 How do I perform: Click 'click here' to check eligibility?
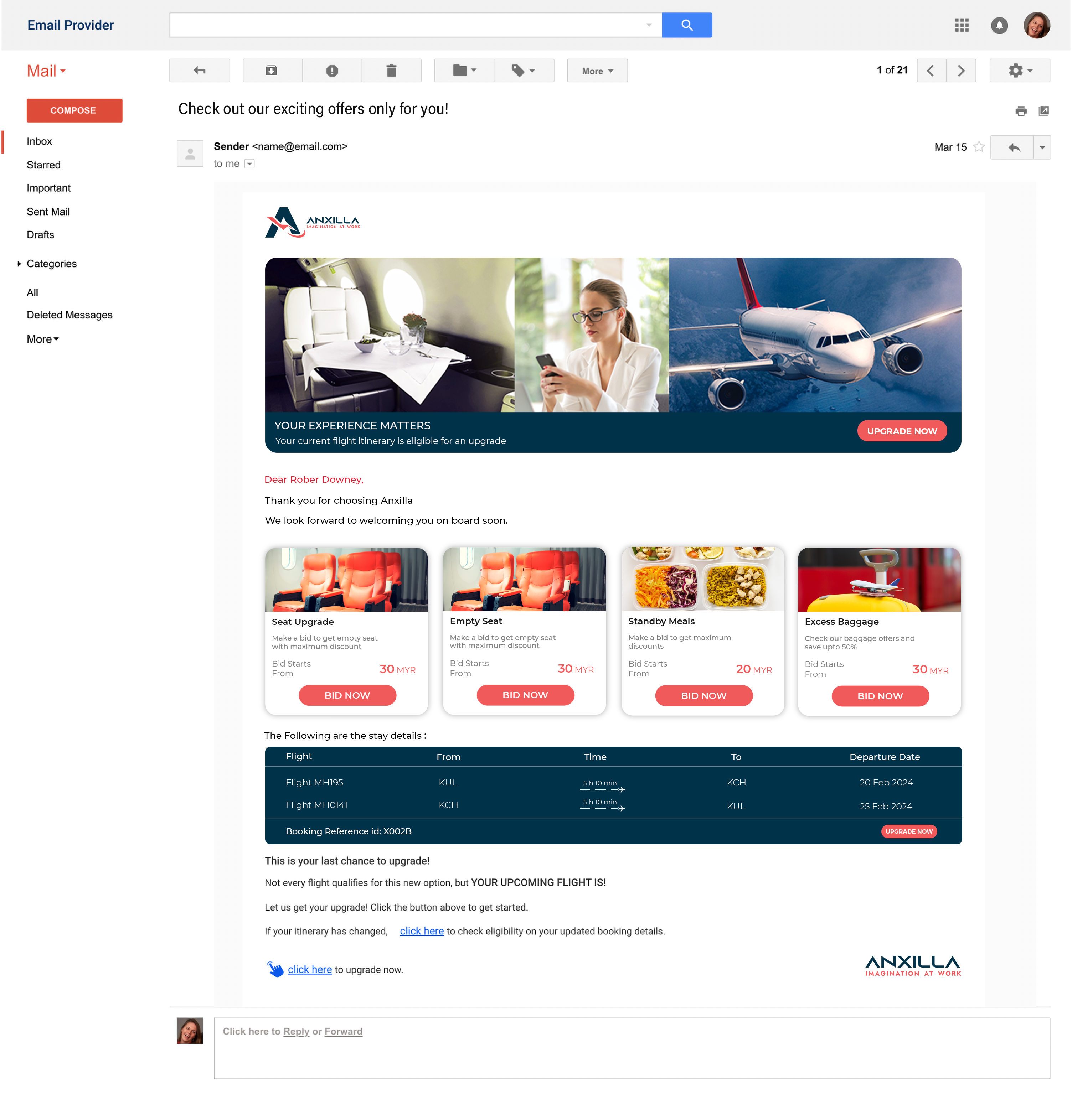click(422, 931)
